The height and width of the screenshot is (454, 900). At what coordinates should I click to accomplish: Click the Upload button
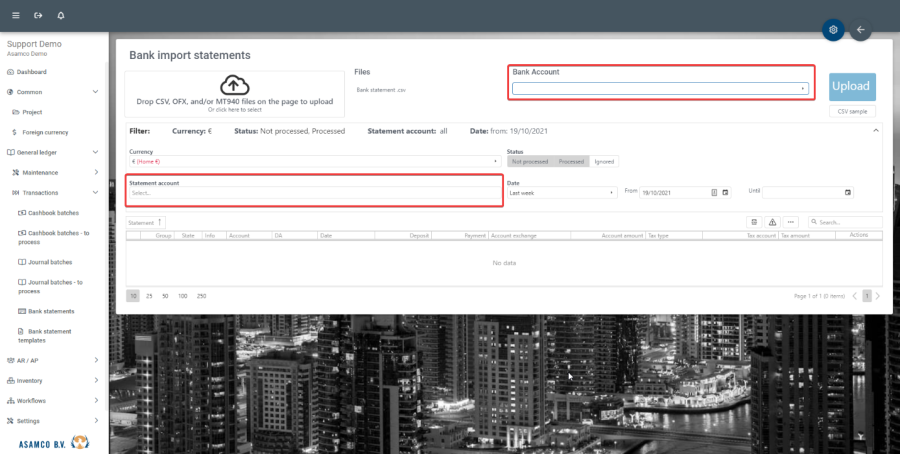tap(851, 86)
